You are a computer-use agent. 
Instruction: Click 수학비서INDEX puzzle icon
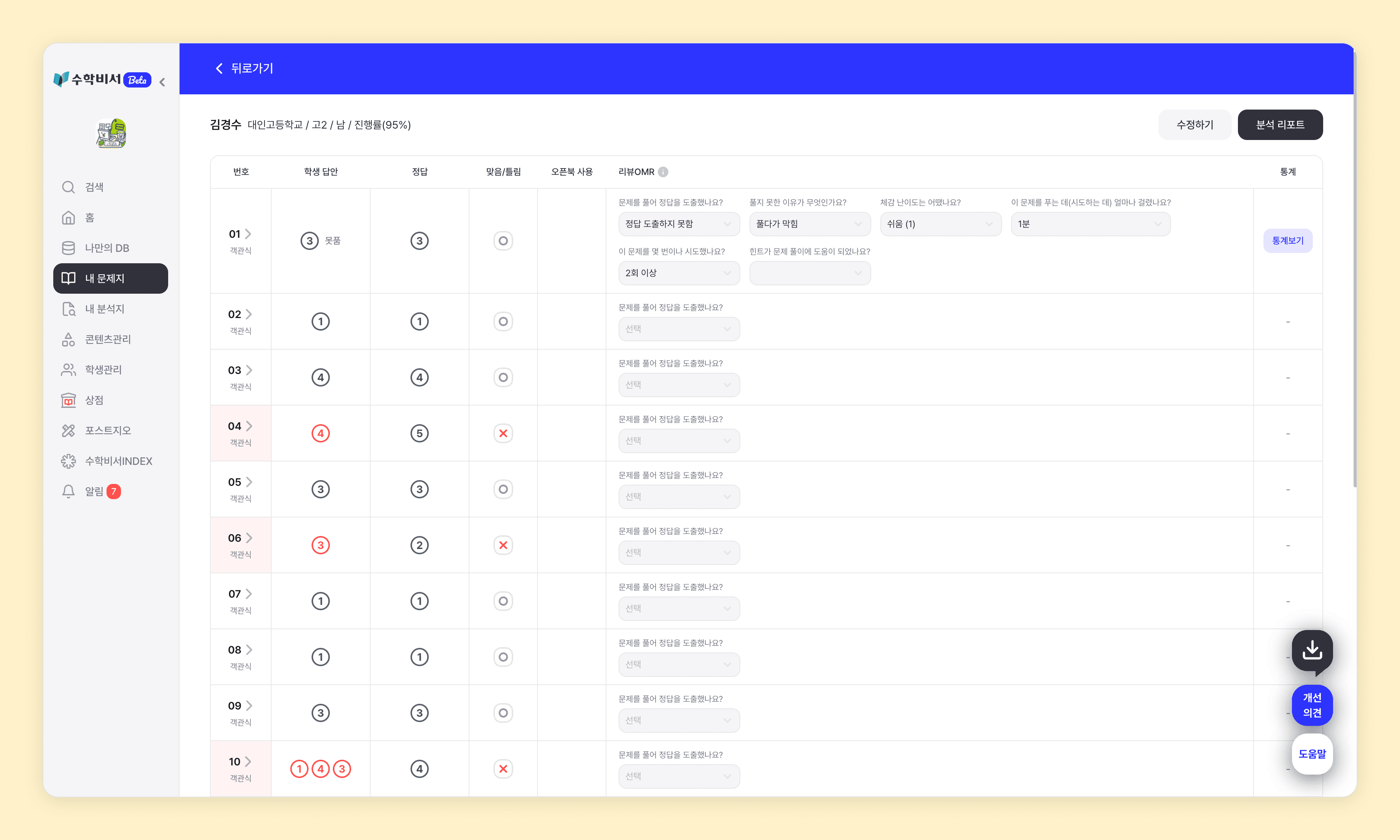(68, 461)
